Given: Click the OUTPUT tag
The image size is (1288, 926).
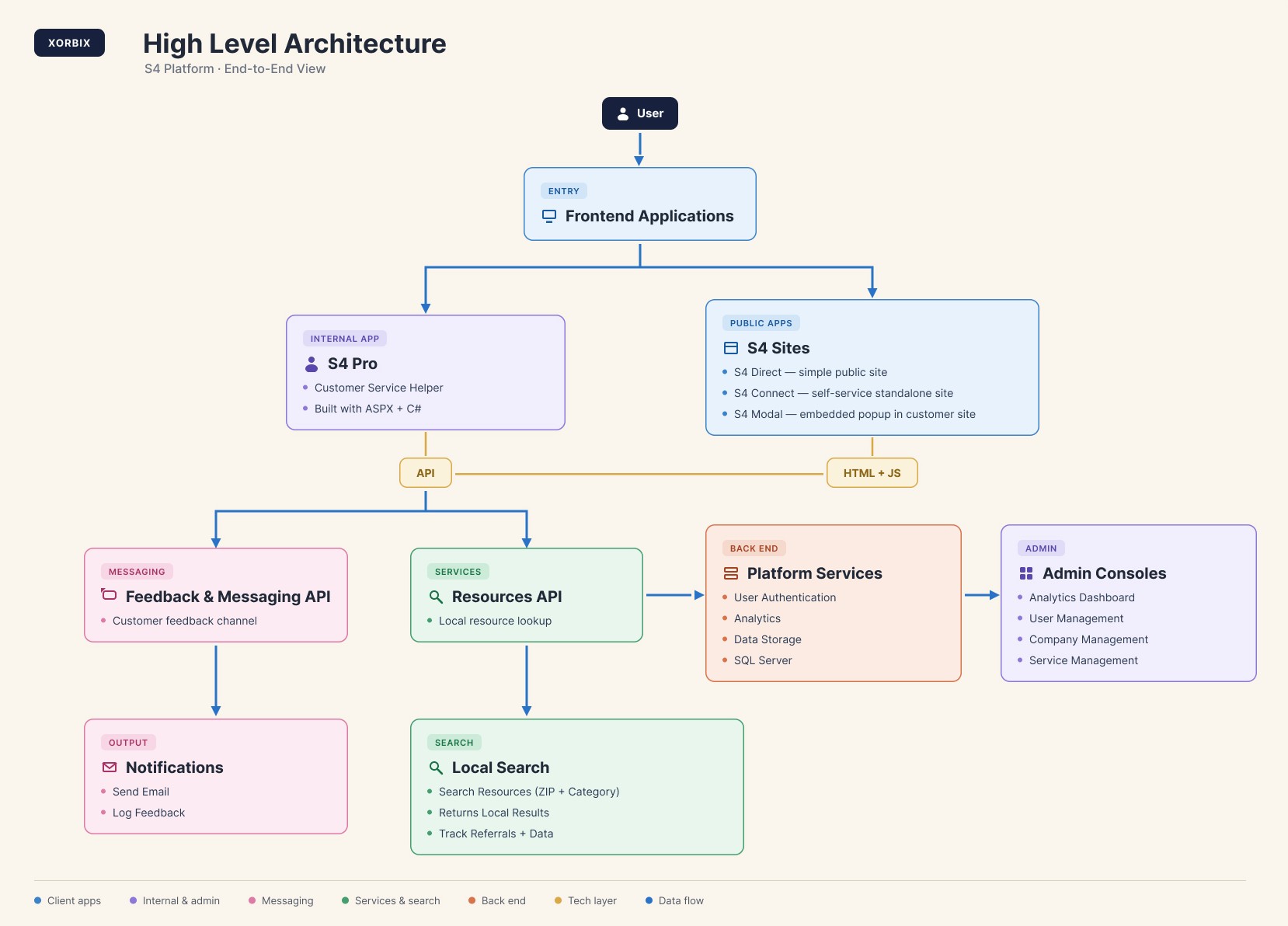Looking at the screenshot, I should [128, 743].
